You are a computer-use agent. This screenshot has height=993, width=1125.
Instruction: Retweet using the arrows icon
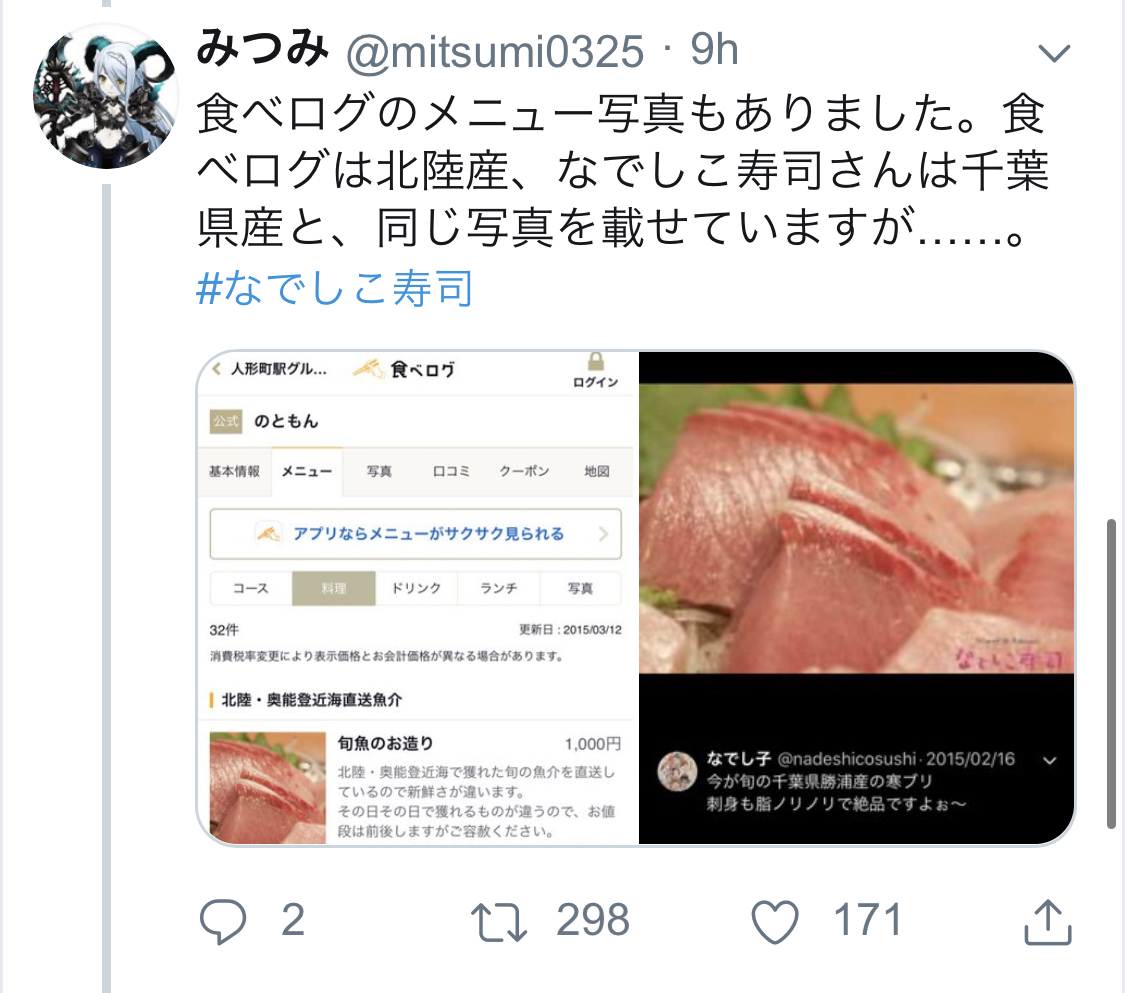click(499, 922)
